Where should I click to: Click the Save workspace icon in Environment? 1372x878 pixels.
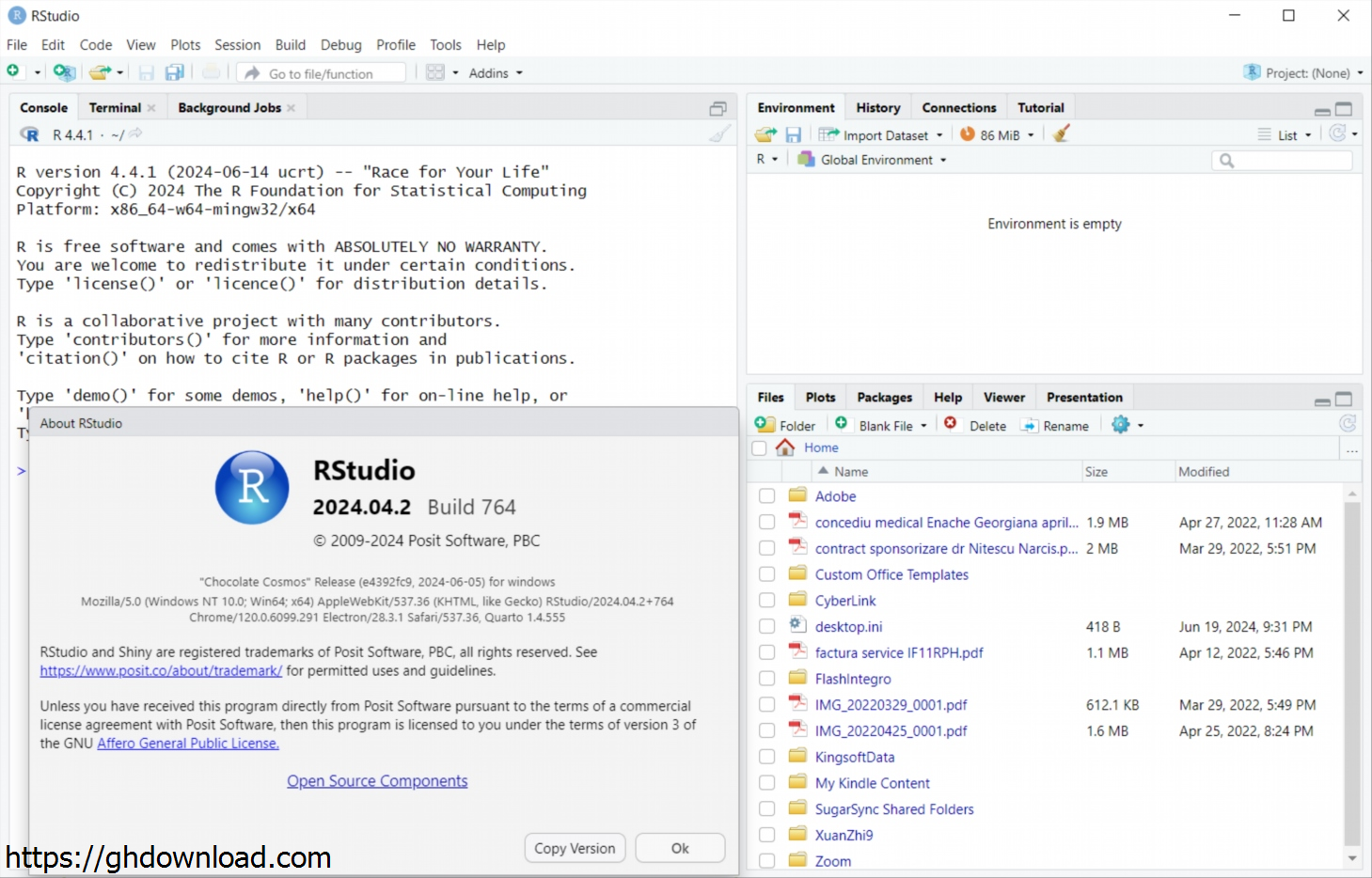coord(793,134)
